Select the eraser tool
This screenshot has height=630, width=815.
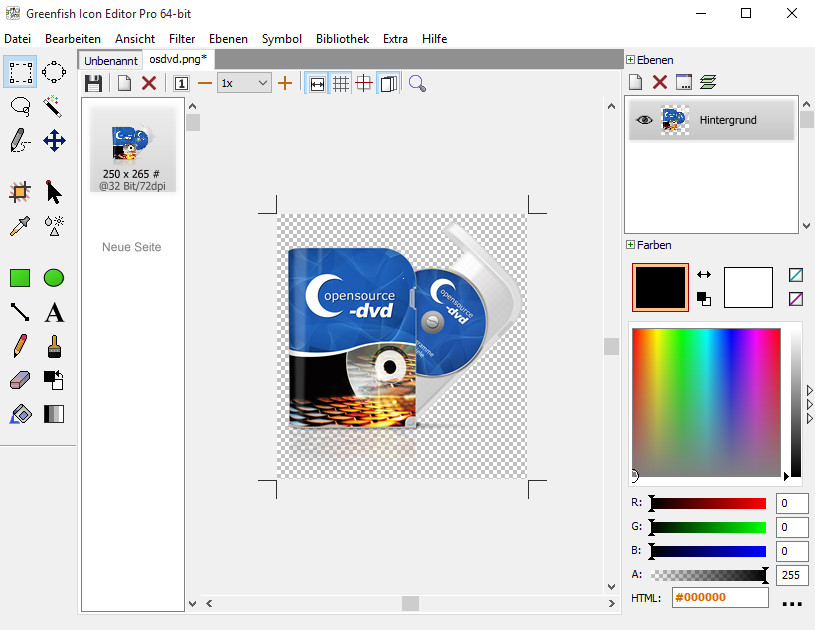coord(20,380)
